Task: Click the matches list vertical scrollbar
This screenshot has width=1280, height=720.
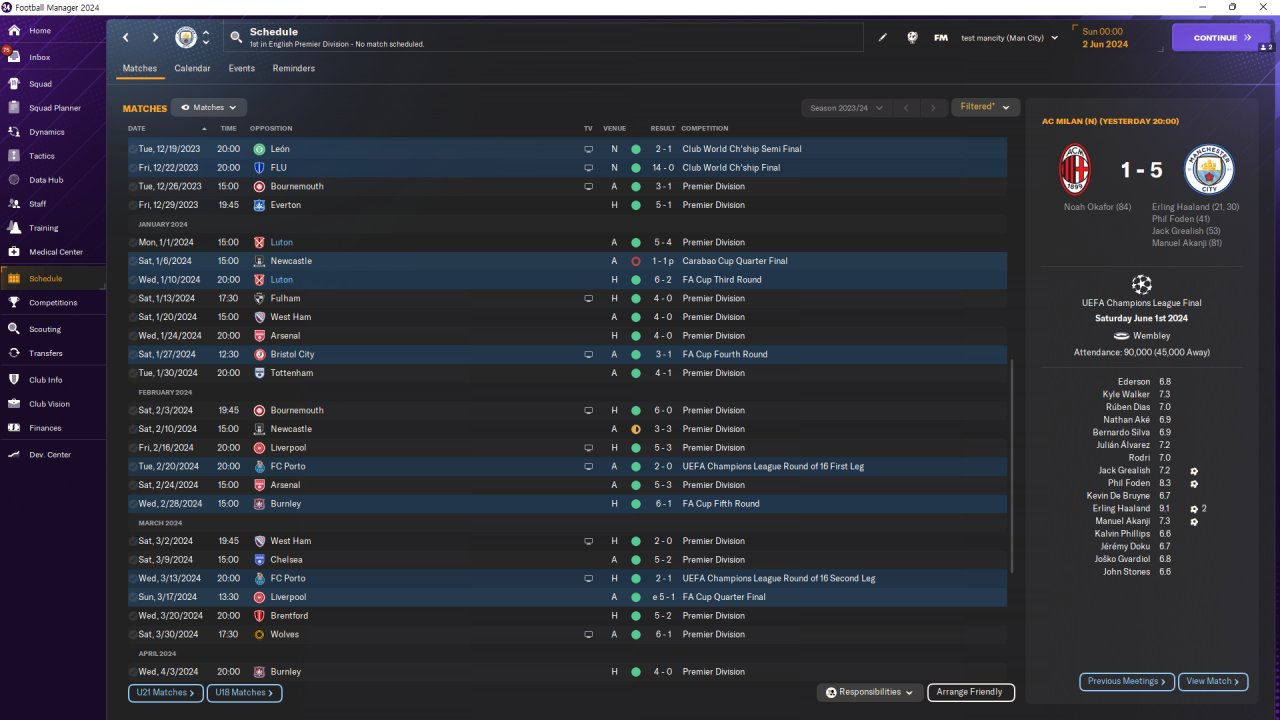Action: pyautogui.click(x=1012, y=467)
